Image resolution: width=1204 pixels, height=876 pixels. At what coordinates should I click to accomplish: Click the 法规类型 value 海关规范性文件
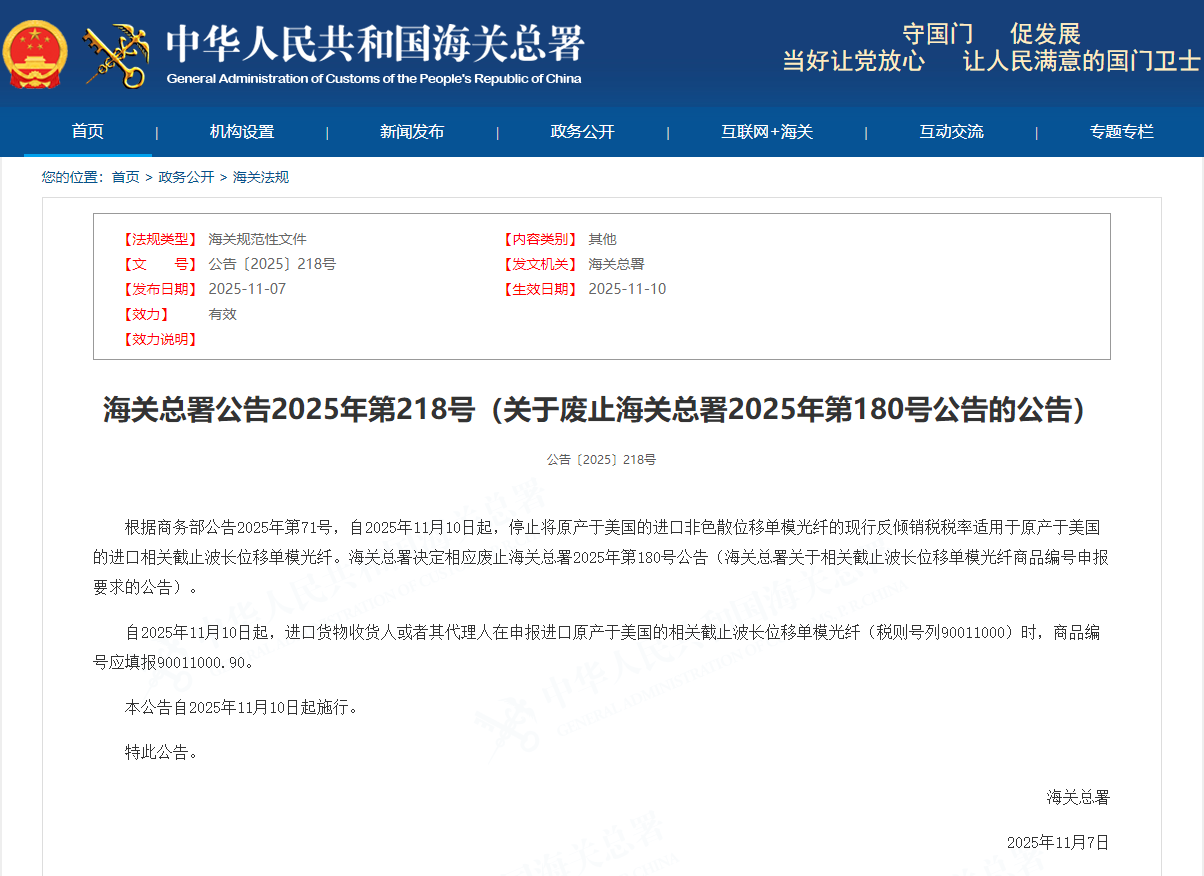tap(257, 239)
